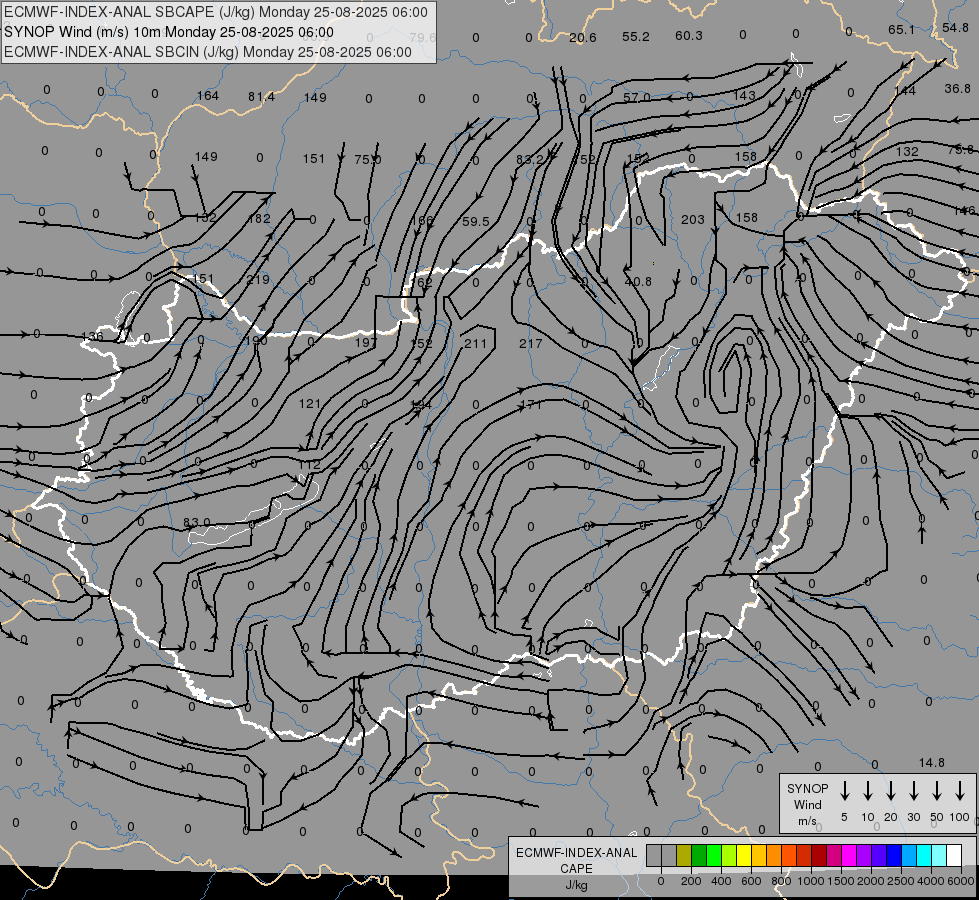Viewport: 979px width, 900px height.
Task: Pick the magenta swatch in the CAPE legend
Action: [849, 855]
